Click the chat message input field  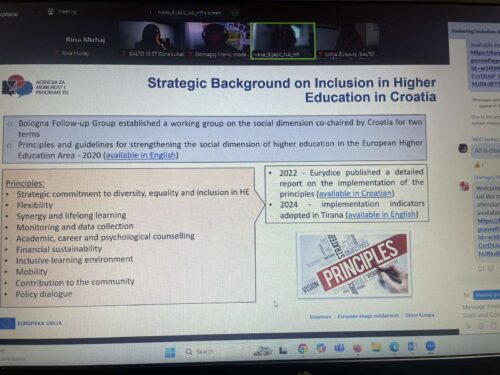(x=481, y=311)
